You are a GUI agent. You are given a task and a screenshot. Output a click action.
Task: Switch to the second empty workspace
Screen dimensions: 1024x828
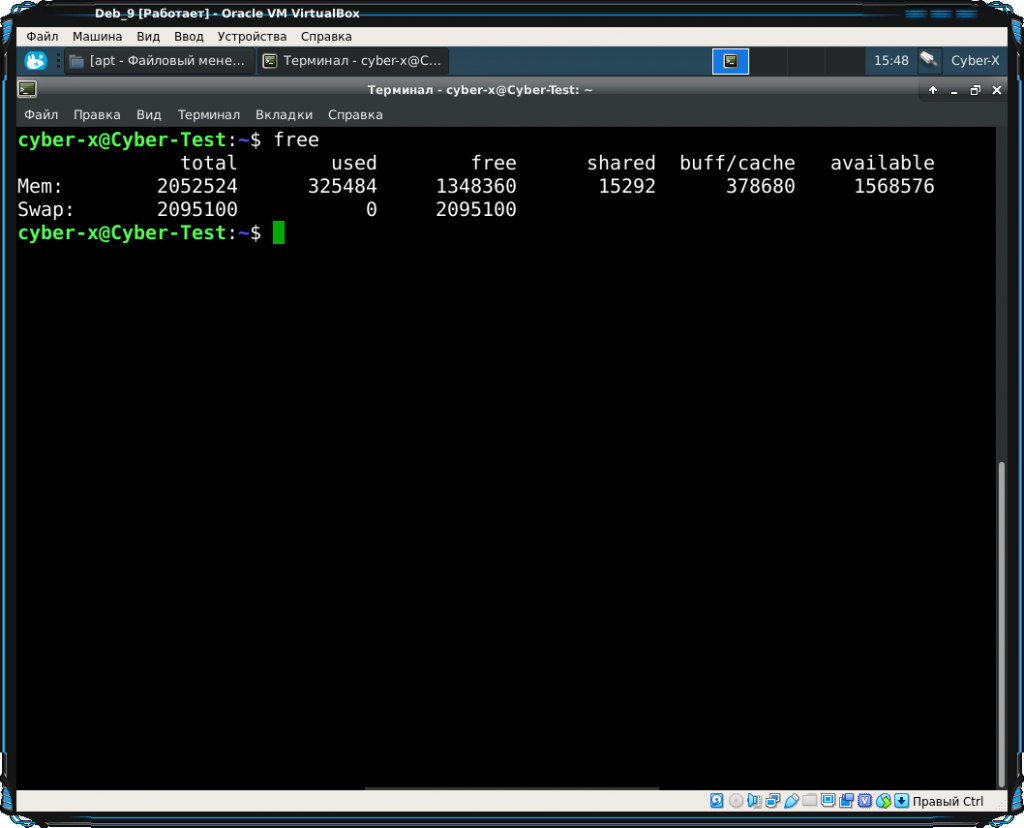[x=768, y=61]
